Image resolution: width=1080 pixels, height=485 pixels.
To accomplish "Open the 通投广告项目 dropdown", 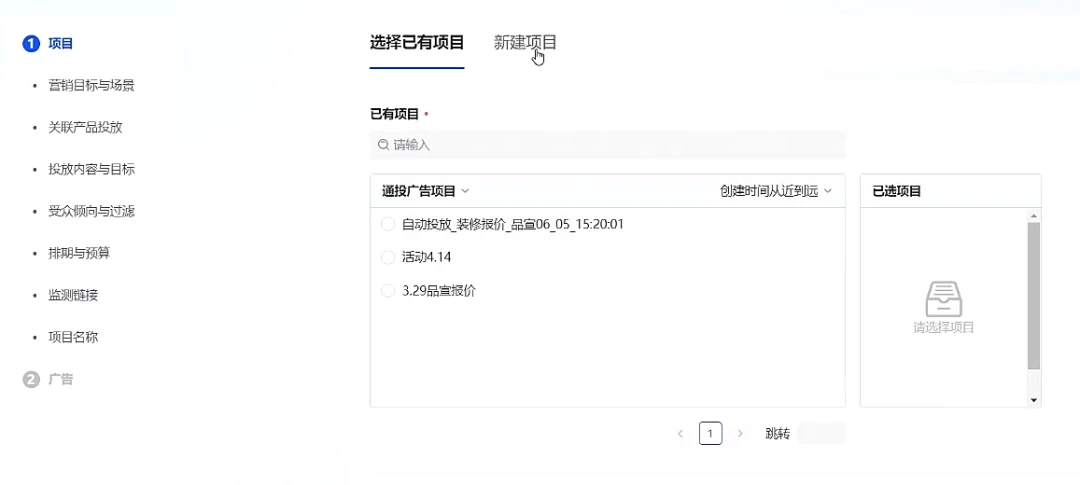I will (x=425, y=191).
